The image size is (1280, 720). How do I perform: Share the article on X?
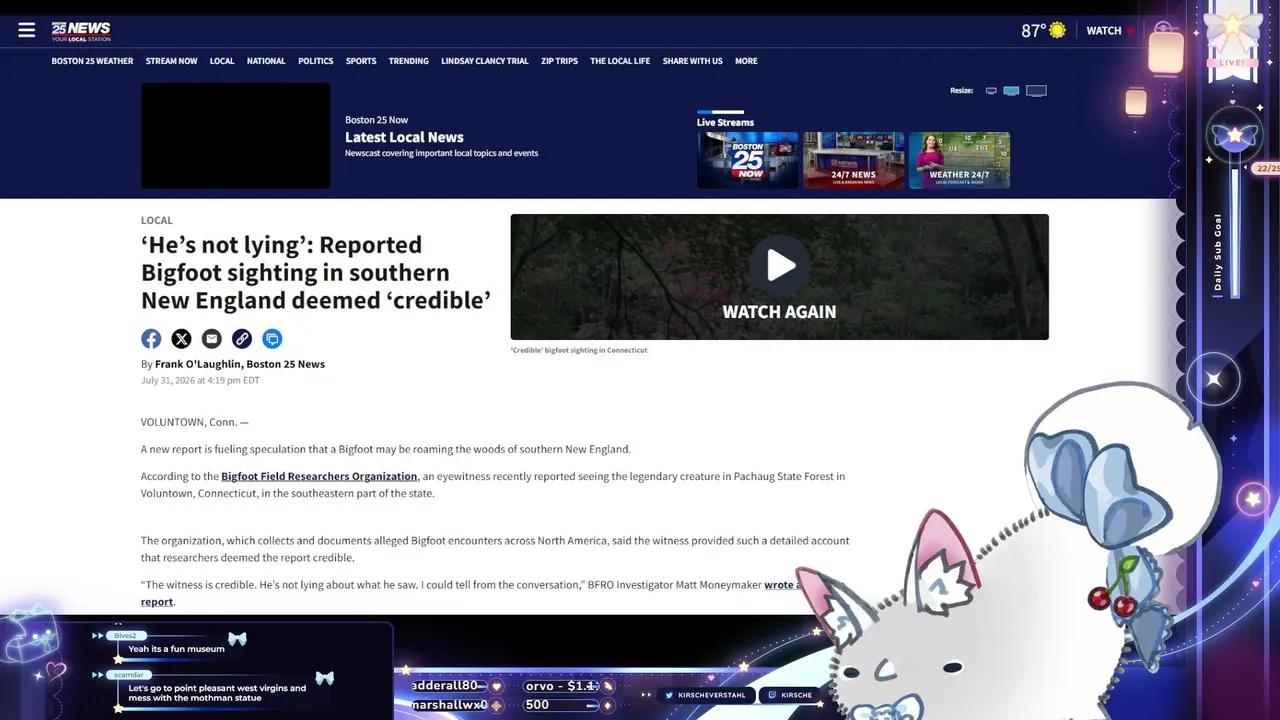click(x=181, y=339)
